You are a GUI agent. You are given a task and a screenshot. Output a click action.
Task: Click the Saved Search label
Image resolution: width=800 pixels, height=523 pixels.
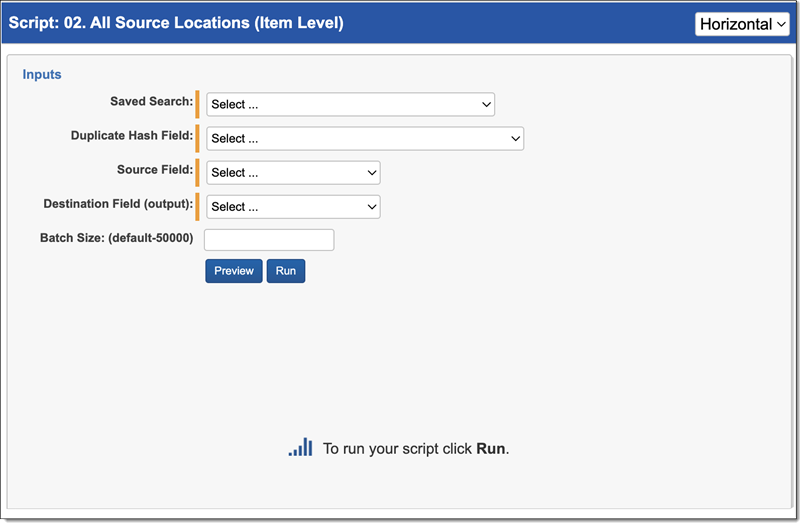pos(151,101)
